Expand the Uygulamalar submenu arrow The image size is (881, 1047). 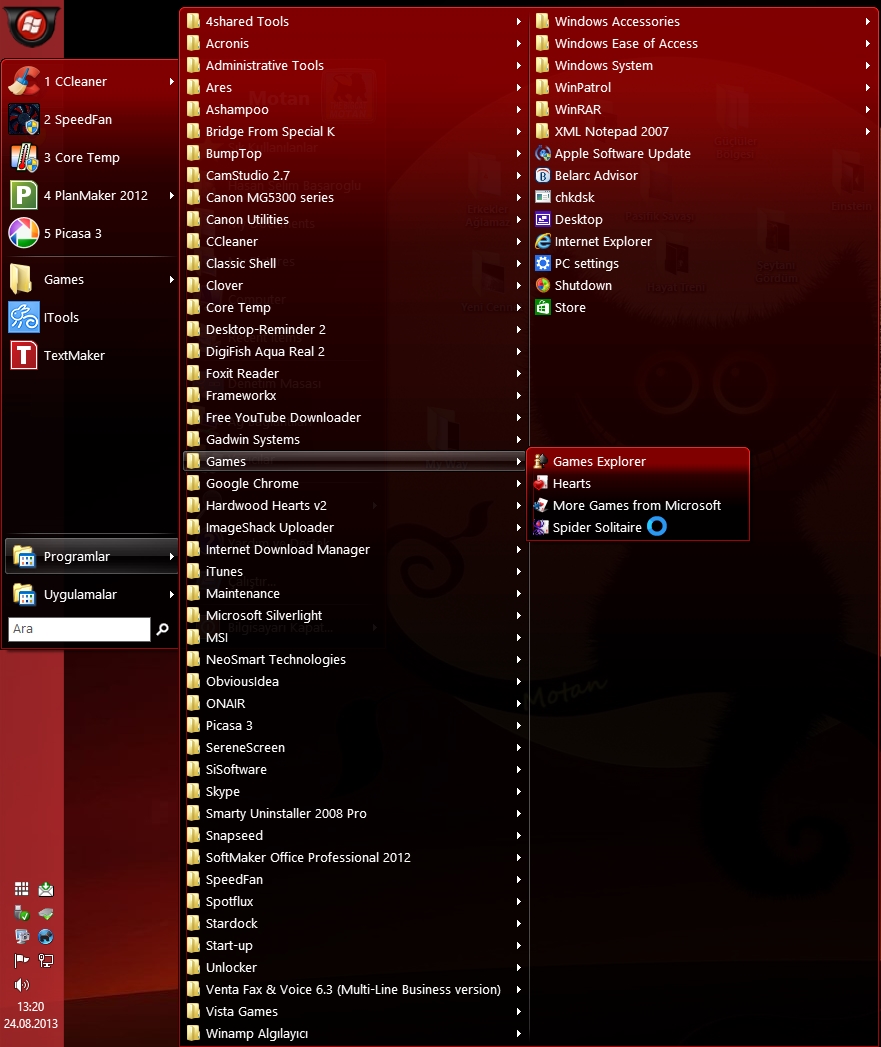click(172, 594)
